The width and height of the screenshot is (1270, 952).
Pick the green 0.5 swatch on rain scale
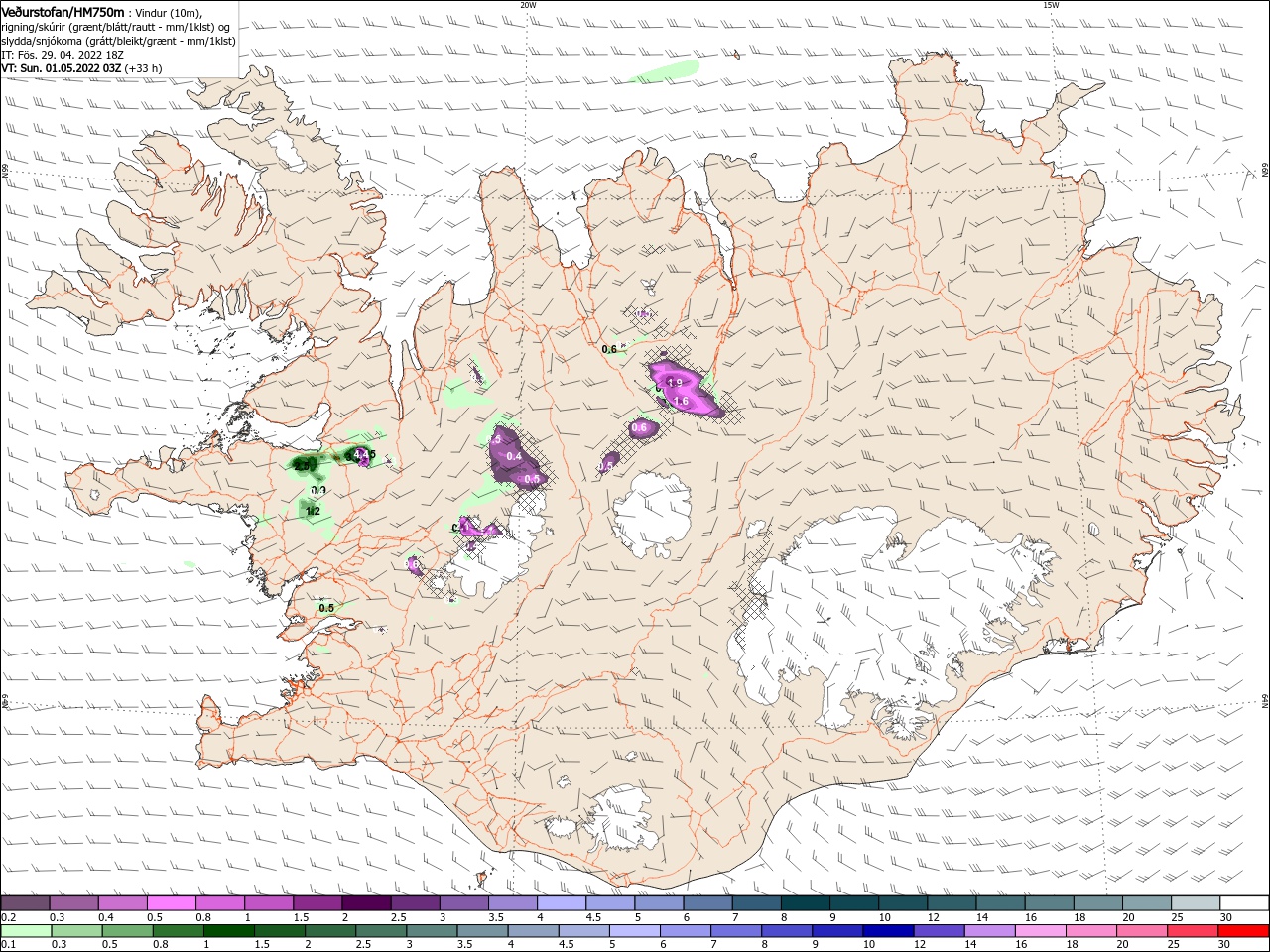click(x=127, y=931)
